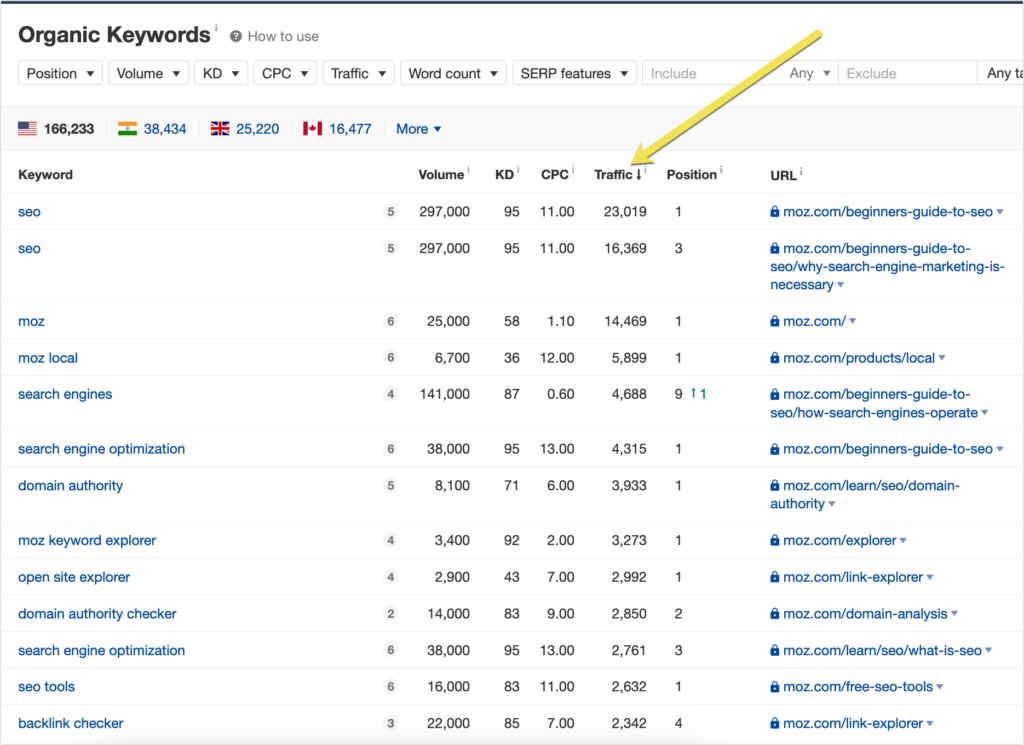Click the info icon beside Position column header
The height and width of the screenshot is (745, 1024).
click(x=721, y=170)
